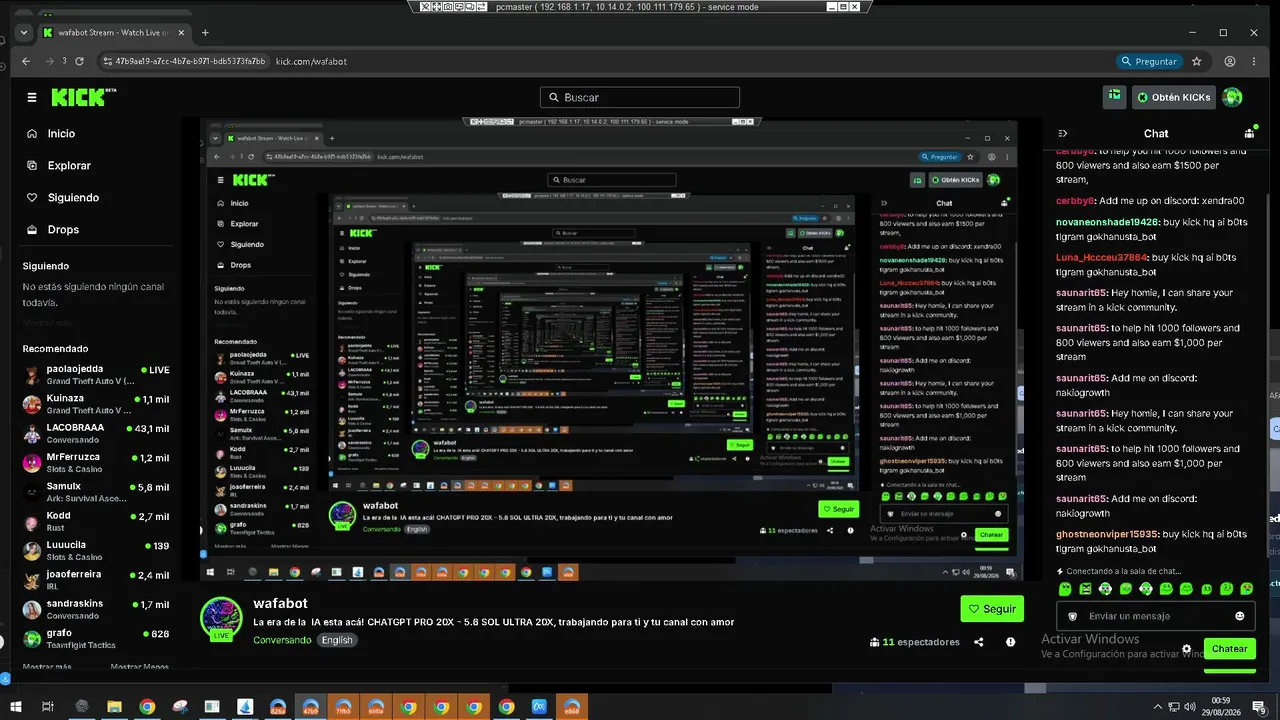Click username novaneonshade19426 in chat
Image resolution: width=1280 pixels, height=720 pixels.
click(1108, 222)
